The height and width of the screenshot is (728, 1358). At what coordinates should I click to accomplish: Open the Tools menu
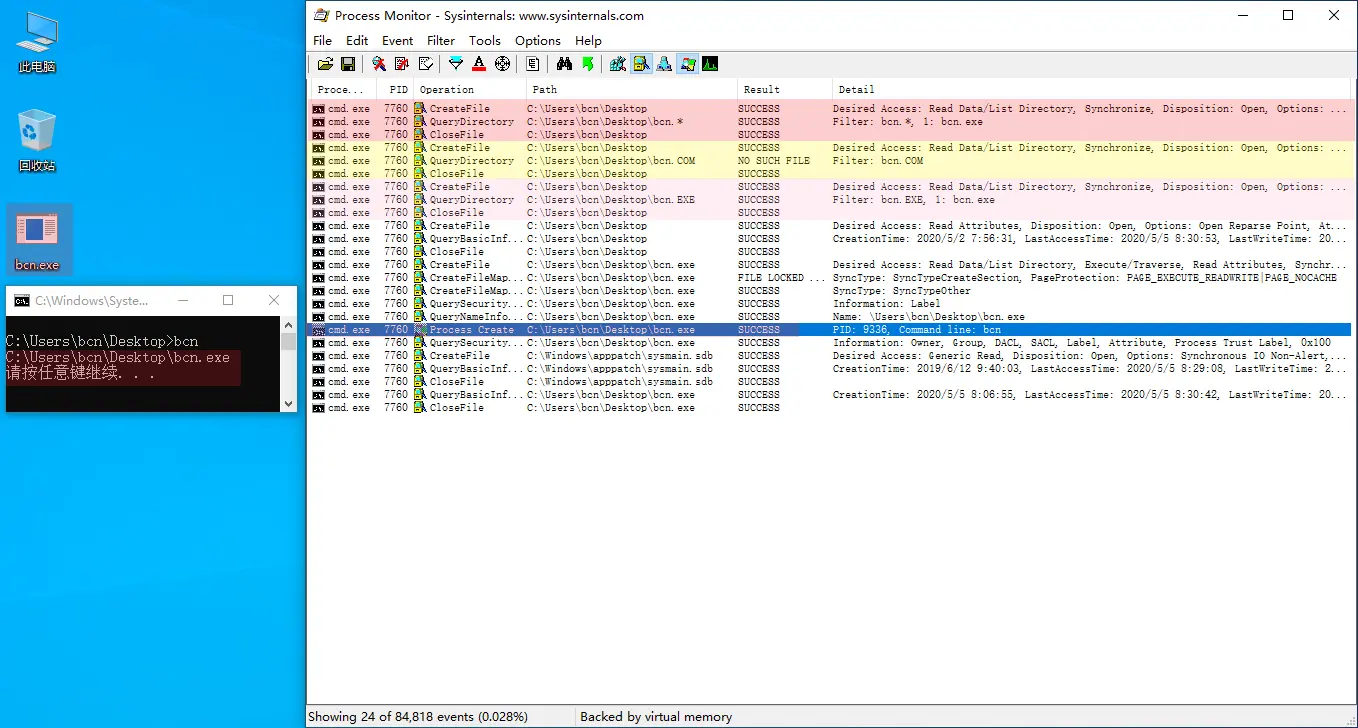(484, 41)
